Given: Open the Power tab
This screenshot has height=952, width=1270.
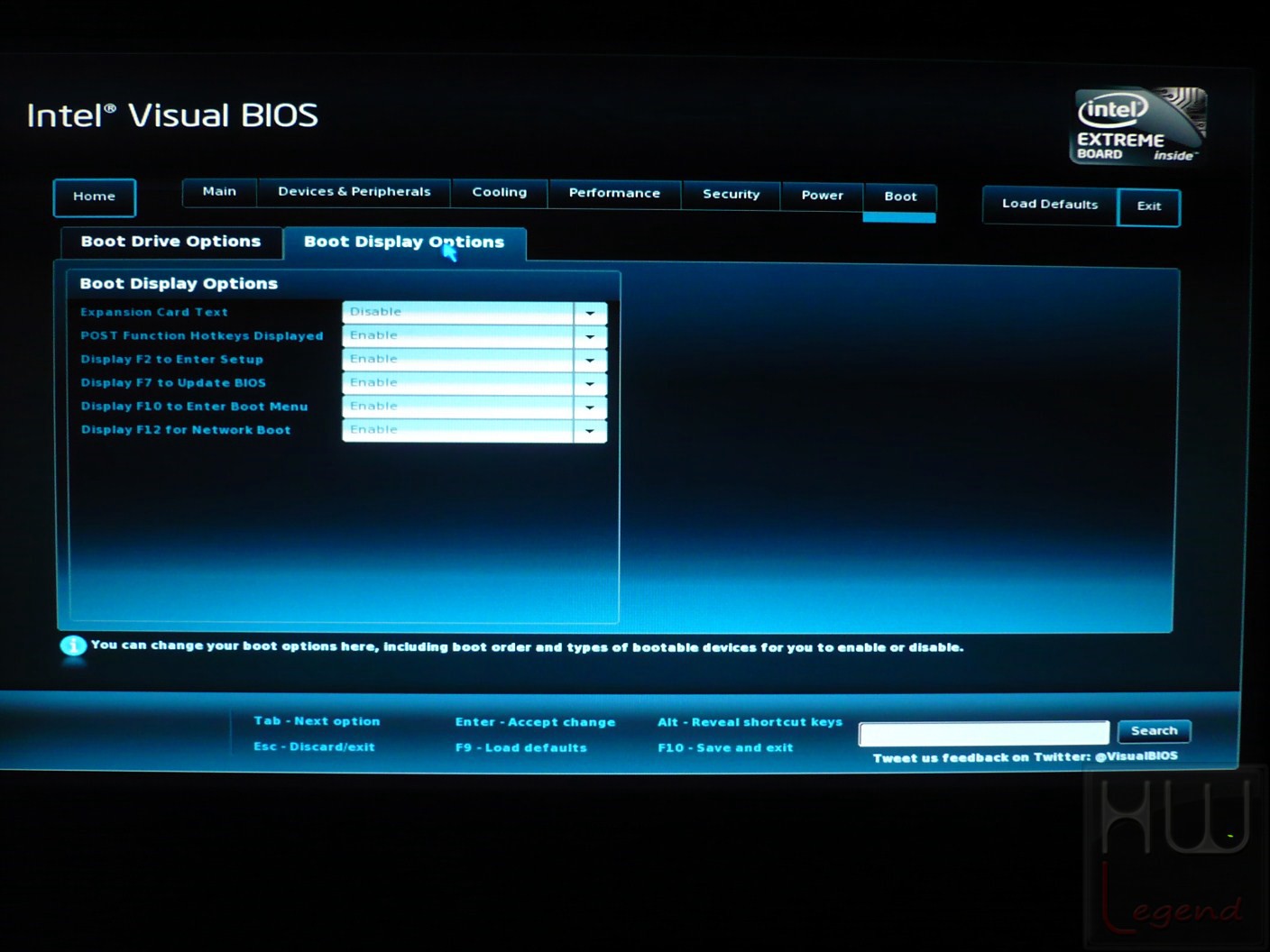Looking at the screenshot, I should (823, 196).
